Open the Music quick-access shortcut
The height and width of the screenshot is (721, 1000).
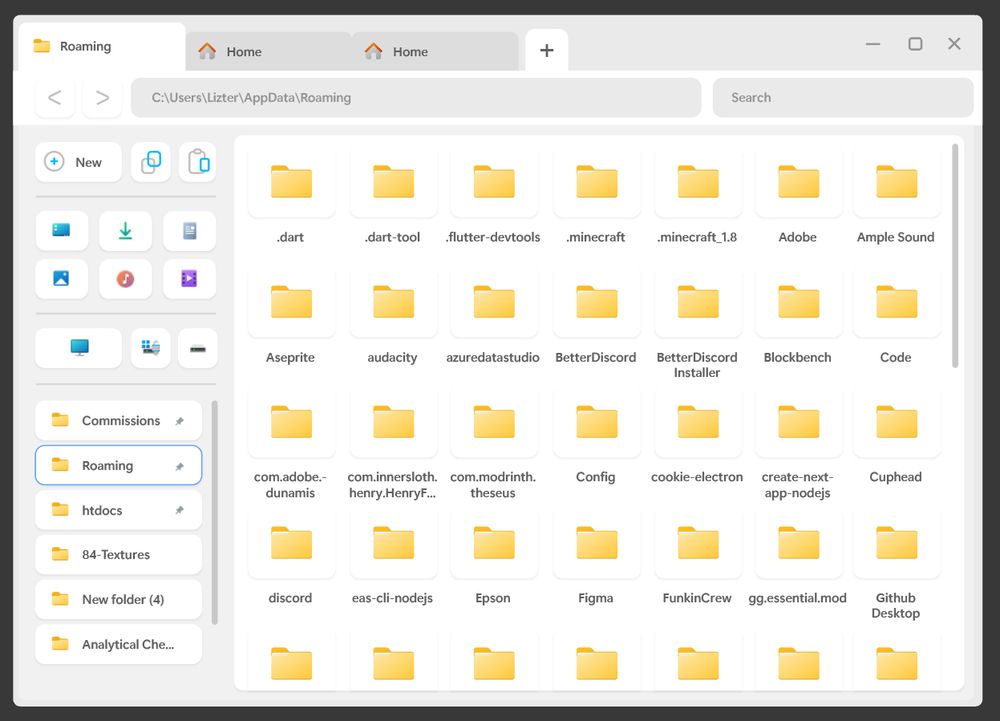[x=125, y=279]
